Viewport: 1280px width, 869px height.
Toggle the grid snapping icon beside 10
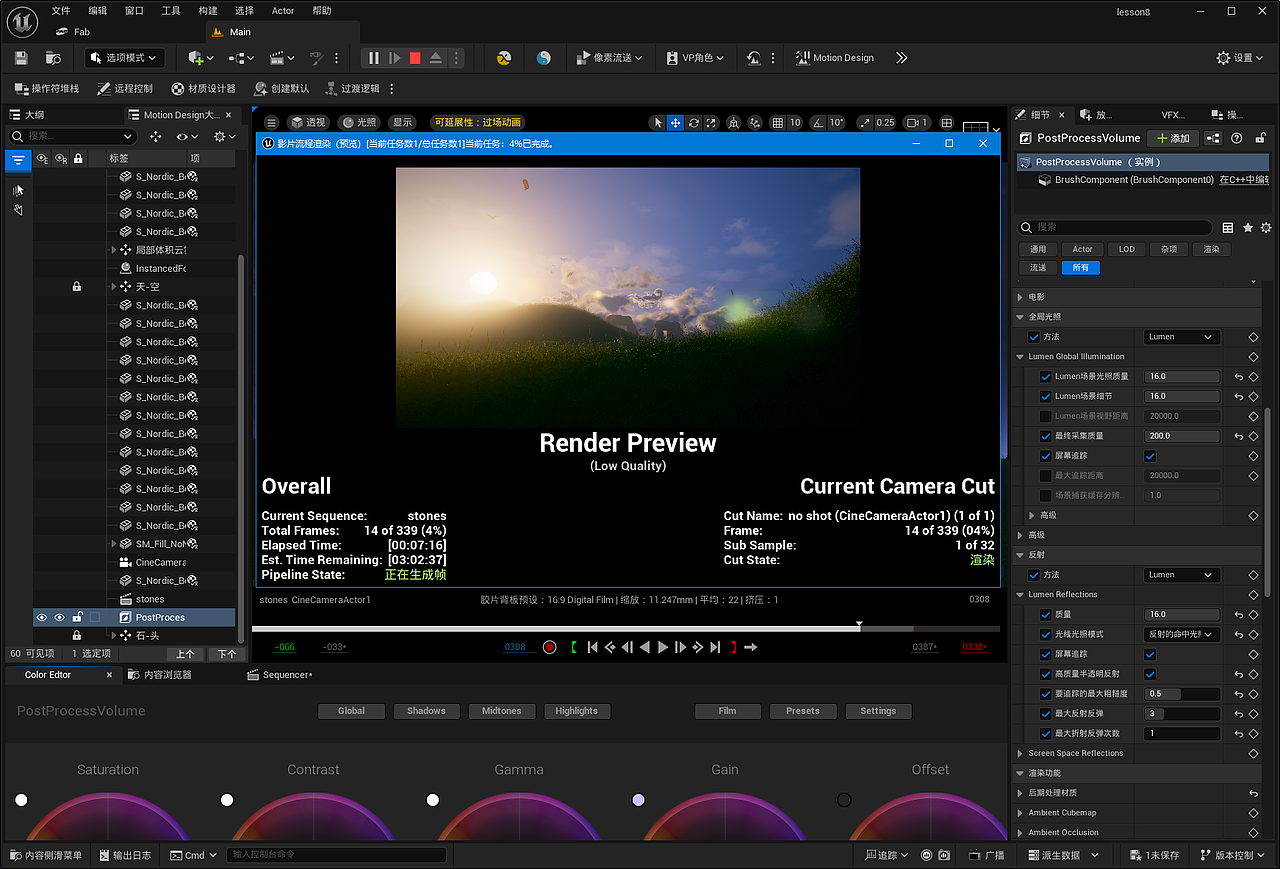pyautogui.click(x=778, y=123)
